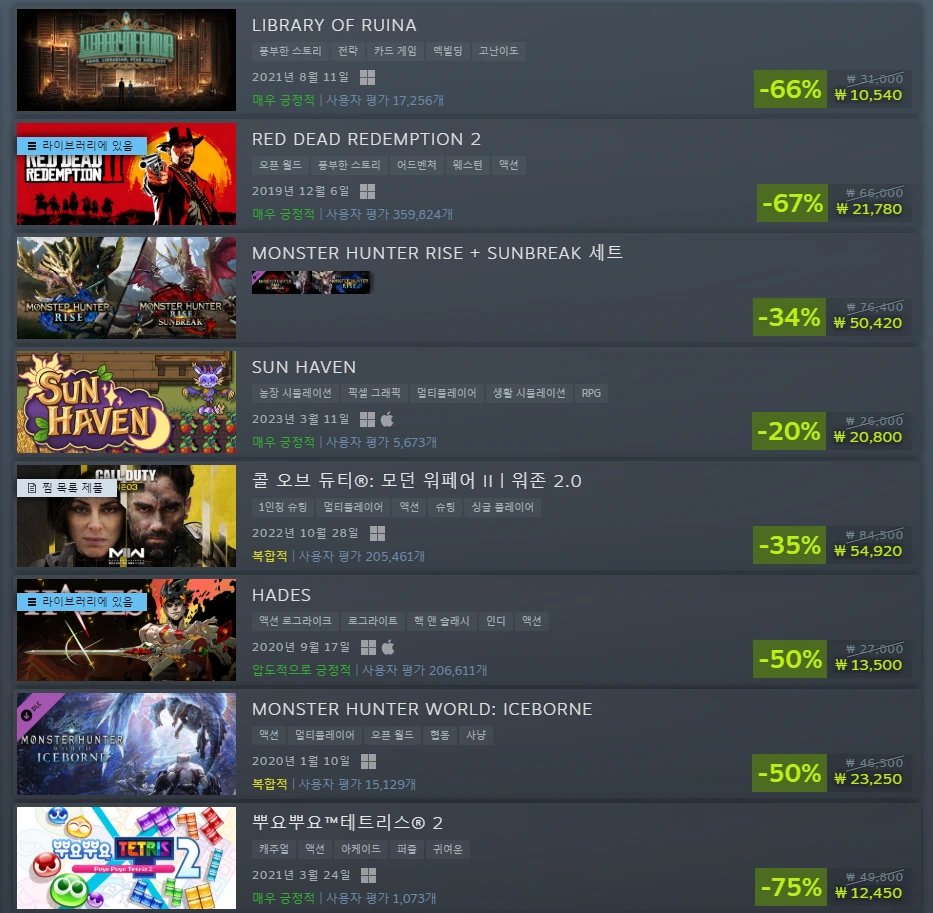
Task: Click the 라이브러리에 있음 badge on Hades
Action: pyautogui.click(x=82, y=602)
